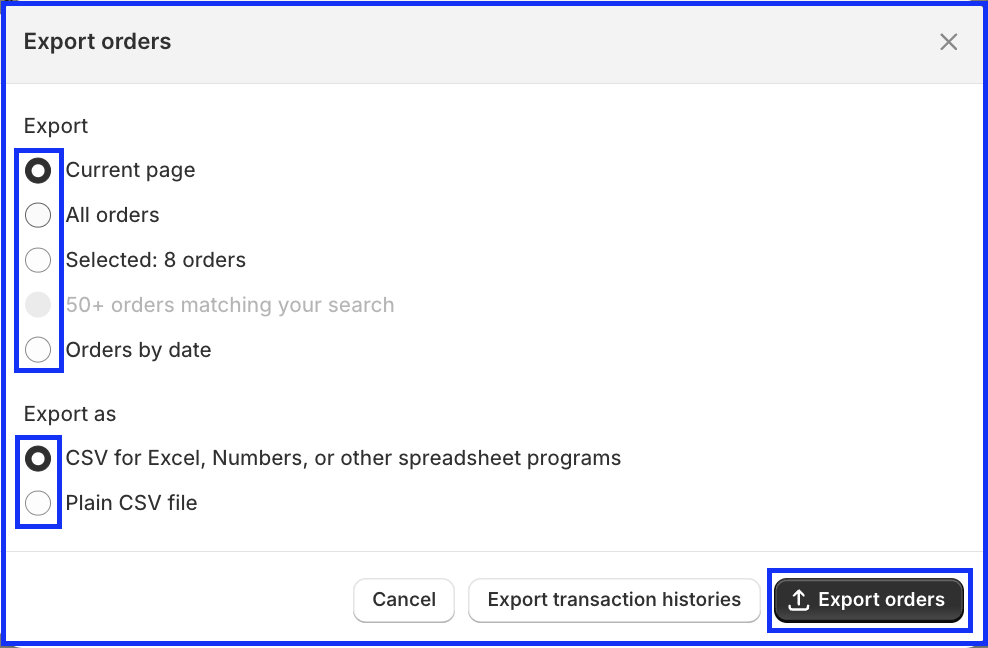Select the Orders by date radio circle
This screenshot has width=988, height=648.
click(38, 350)
